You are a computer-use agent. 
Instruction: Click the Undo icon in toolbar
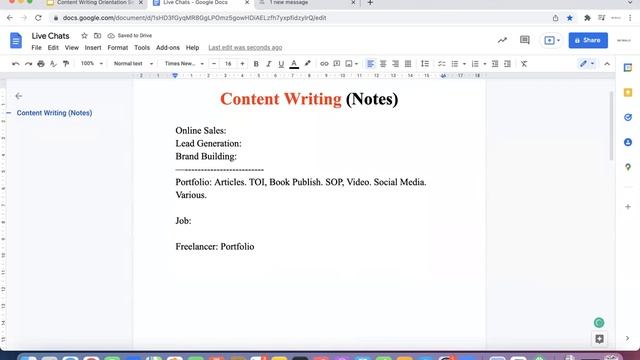click(16, 64)
